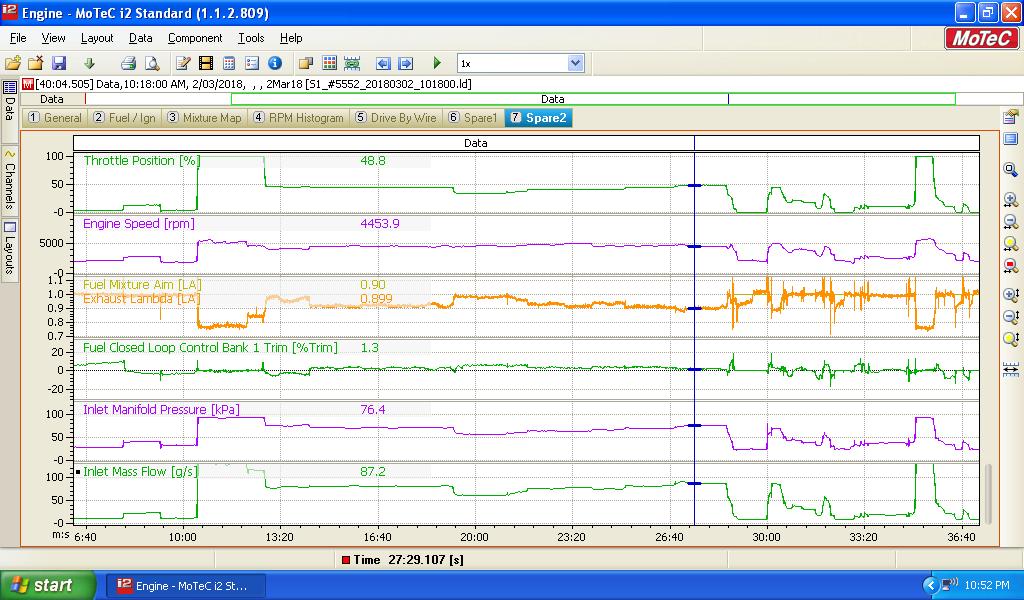Click the overlapping windows worksheet icon
Screen dimensions: 1024x600
pyautogui.click(x=306, y=63)
